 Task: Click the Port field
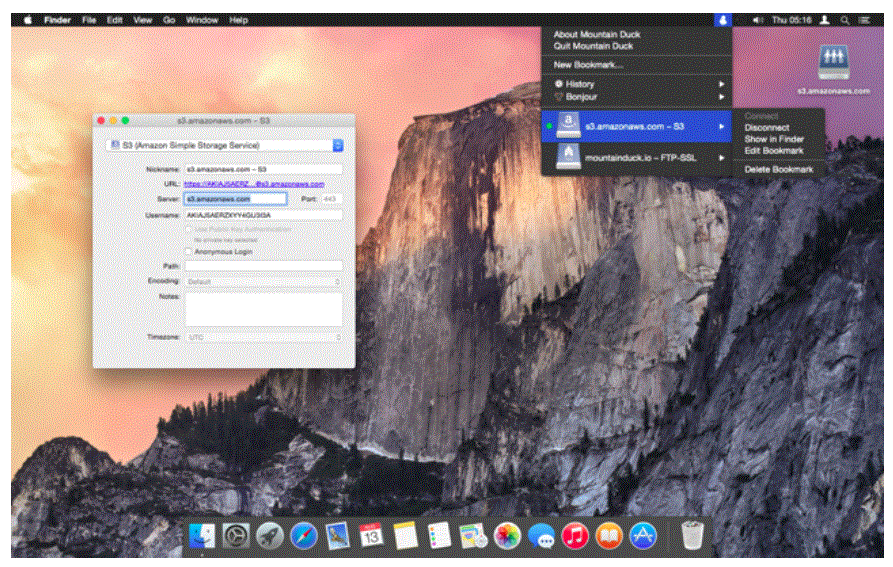[331, 199]
